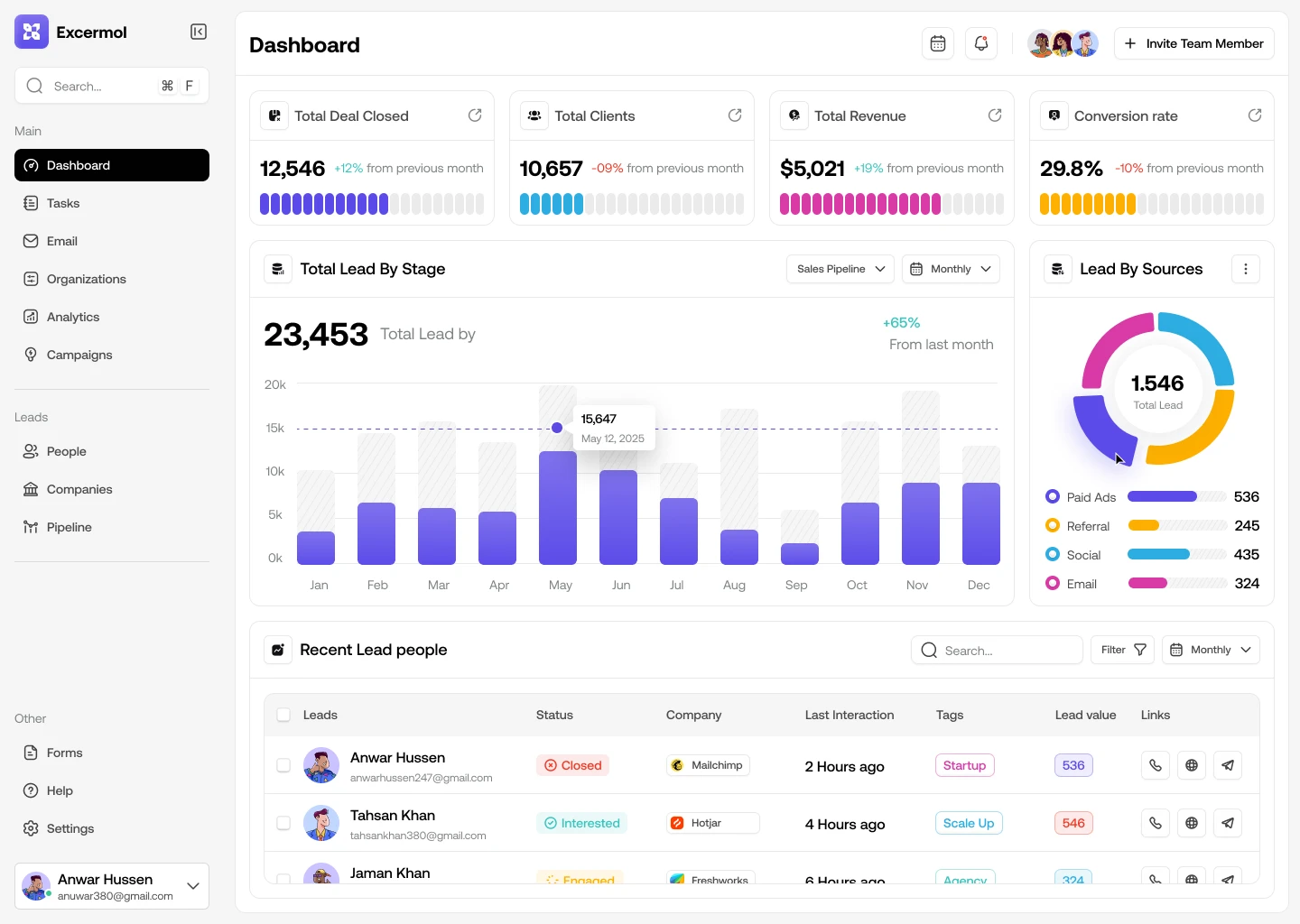Click Invite Team Member button
The image size is (1300, 924).
1193,43
